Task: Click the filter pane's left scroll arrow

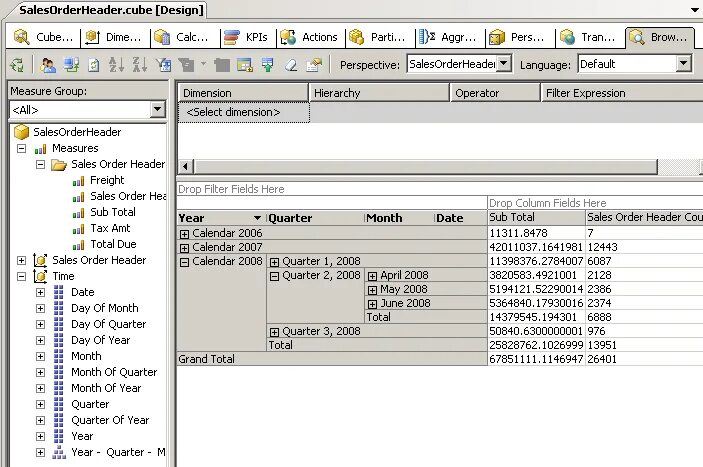Action: pyautogui.click(x=186, y=167)
